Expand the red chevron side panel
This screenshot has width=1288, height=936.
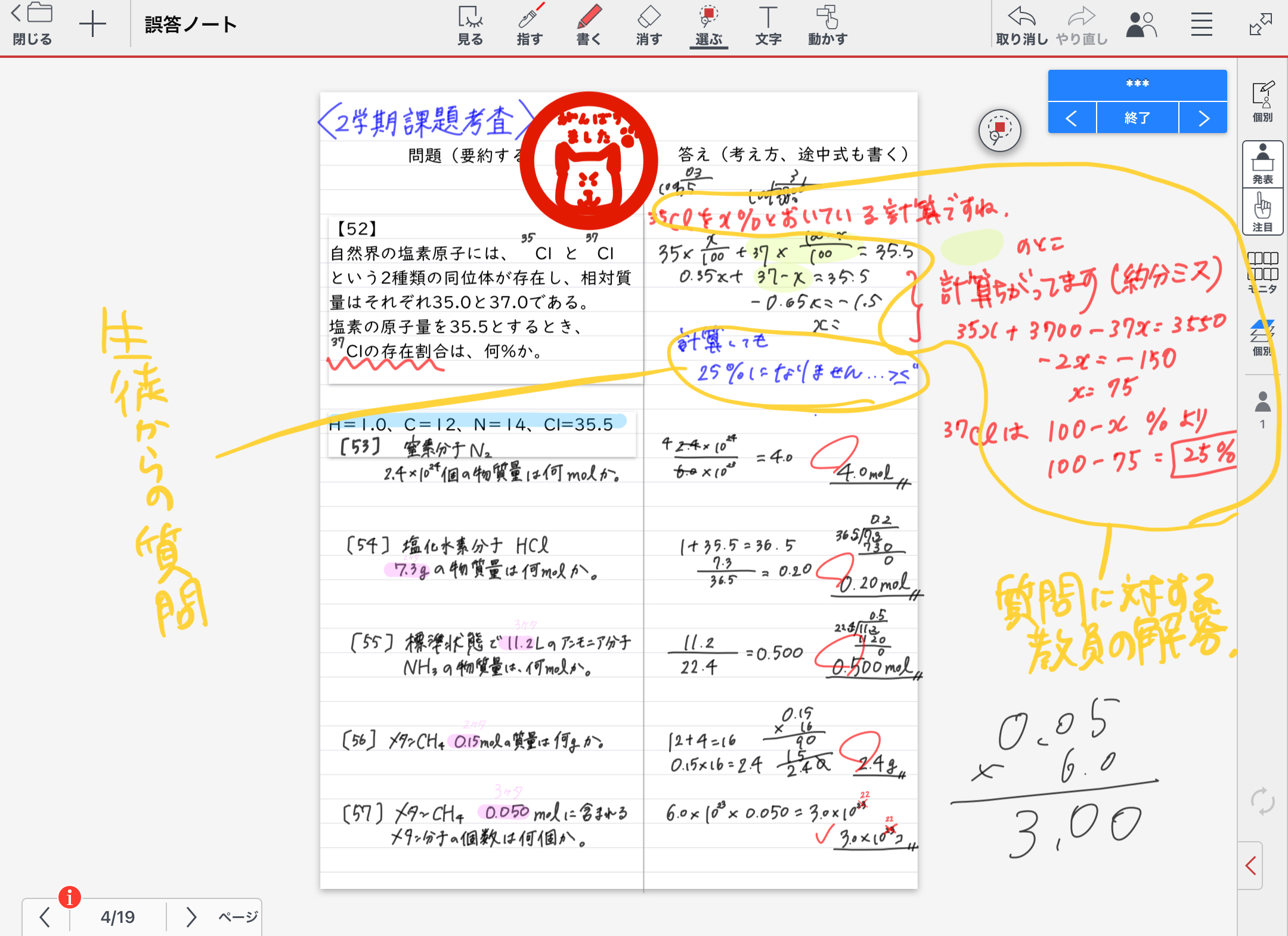(x=1251, y=866)
